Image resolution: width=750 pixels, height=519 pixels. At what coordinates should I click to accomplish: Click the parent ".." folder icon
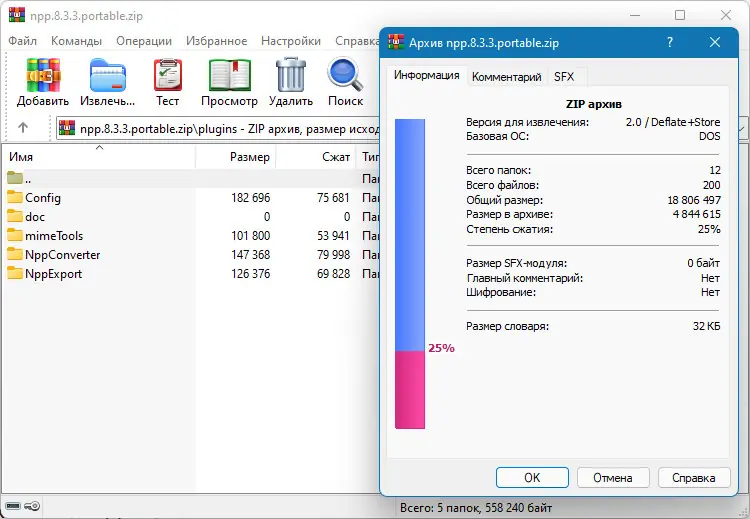15,178
